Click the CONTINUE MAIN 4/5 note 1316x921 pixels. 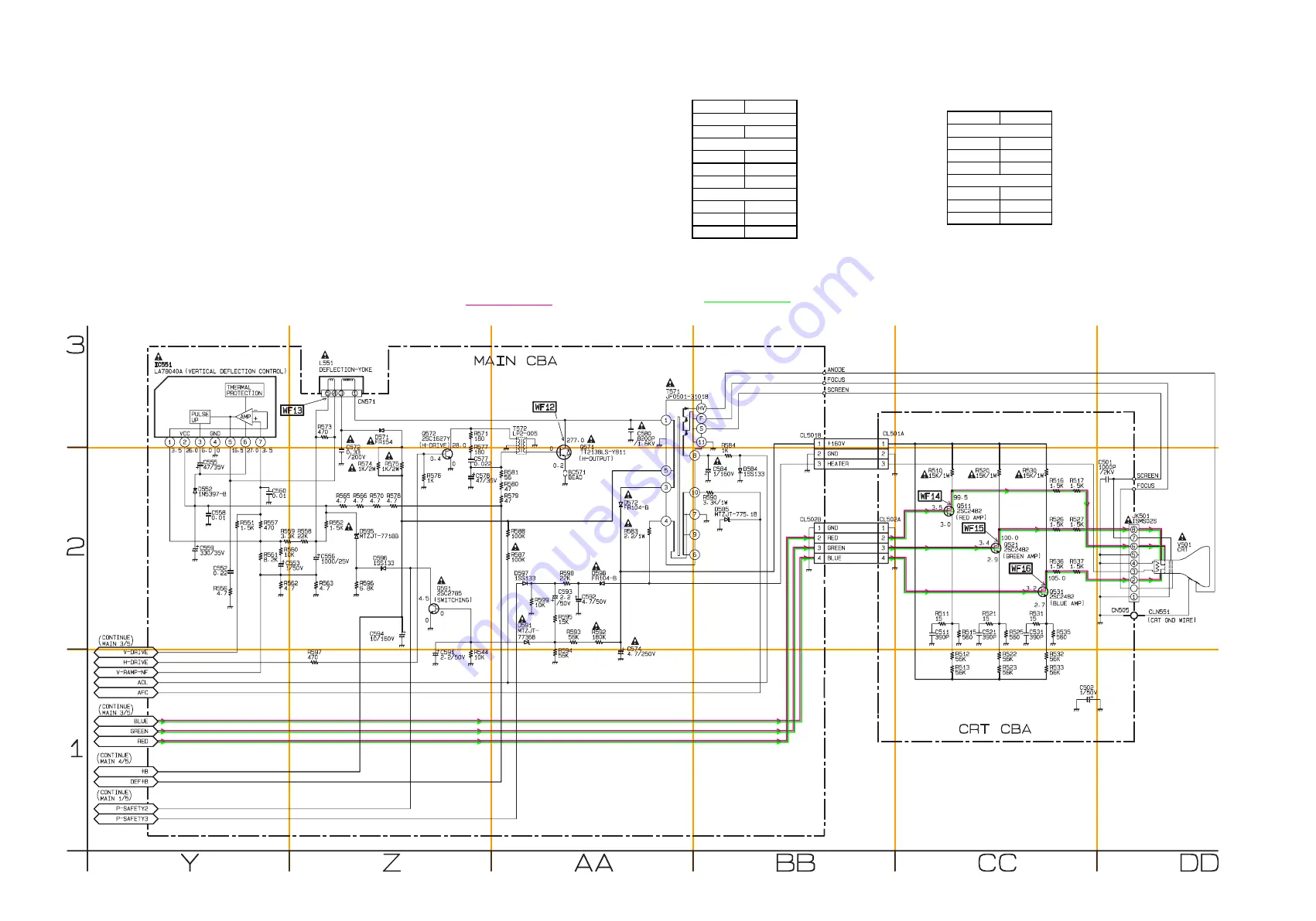pos(115,759)
